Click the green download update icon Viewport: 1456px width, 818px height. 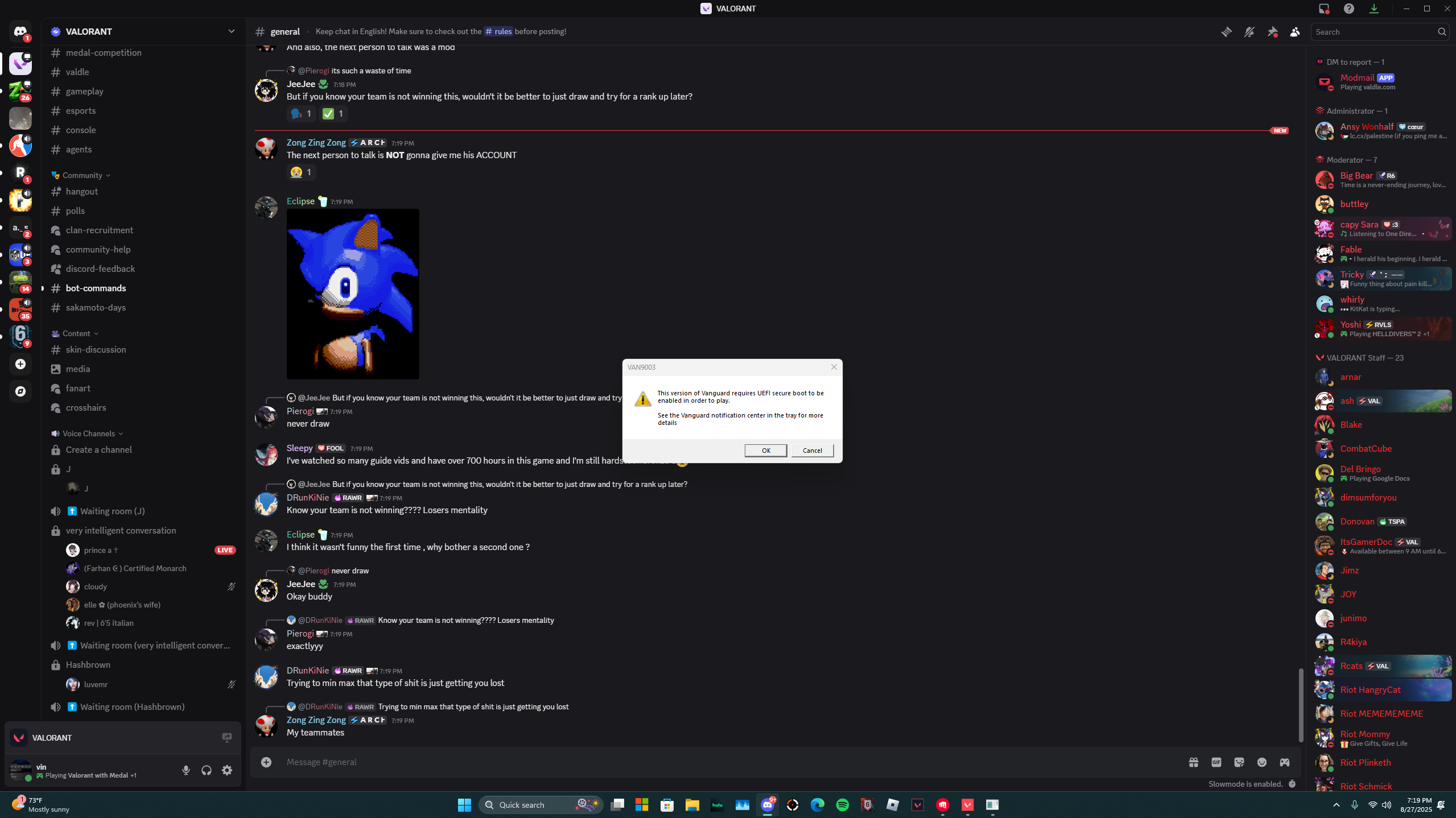(1374, 9)
